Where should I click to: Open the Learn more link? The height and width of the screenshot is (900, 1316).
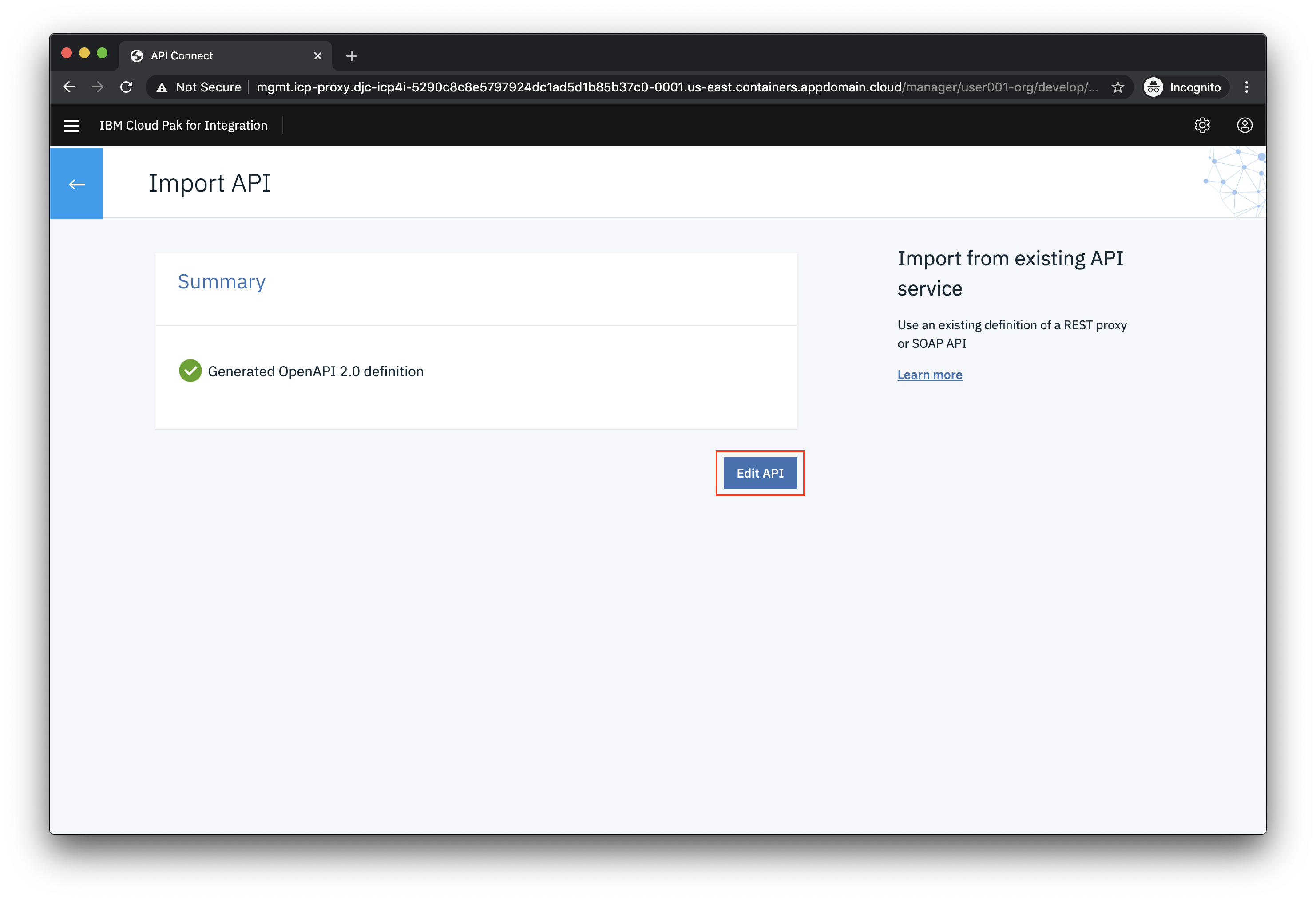[x=930, y=375]
